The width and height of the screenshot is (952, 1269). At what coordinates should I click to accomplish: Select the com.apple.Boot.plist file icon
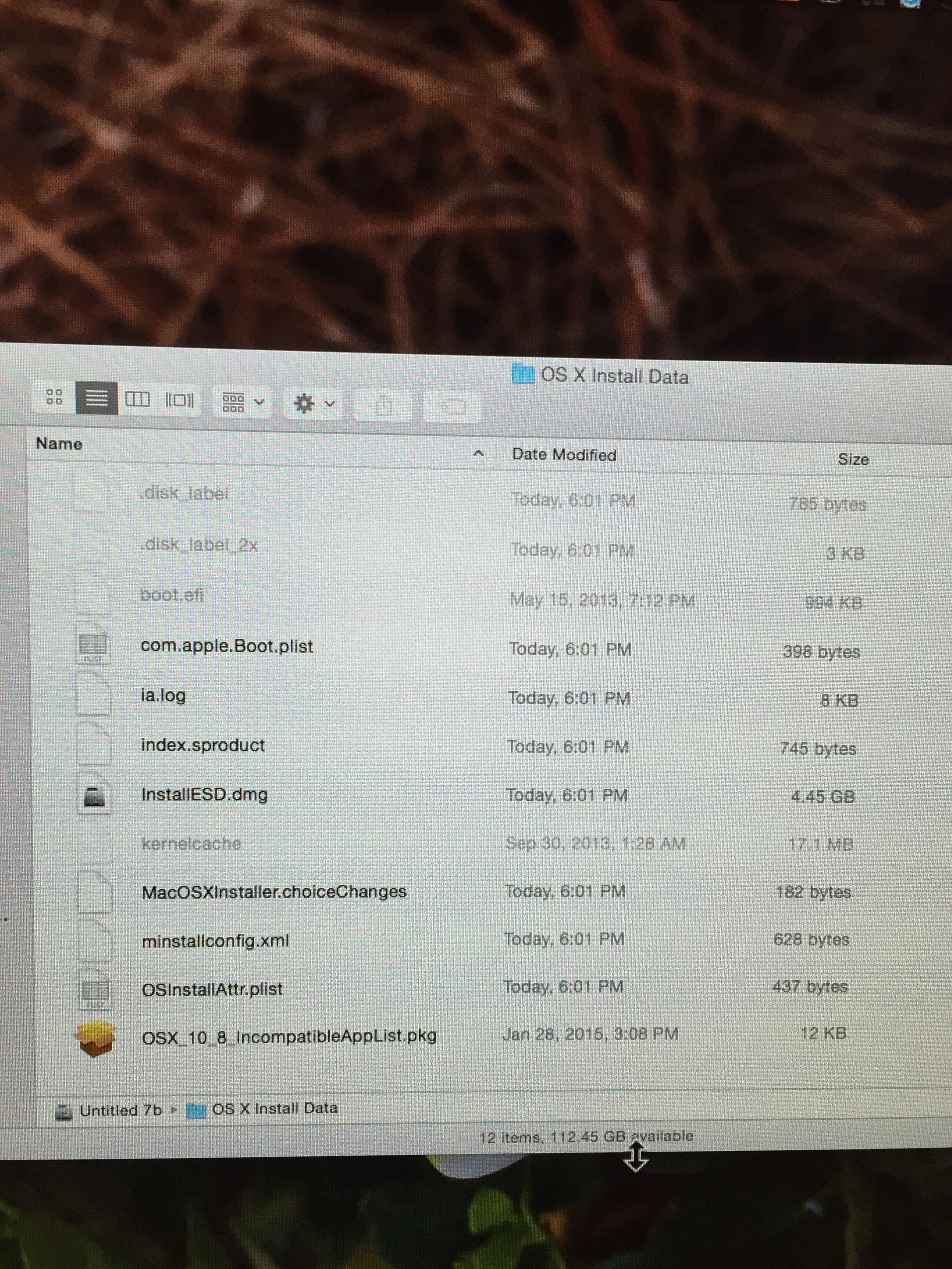pos(92,644)
